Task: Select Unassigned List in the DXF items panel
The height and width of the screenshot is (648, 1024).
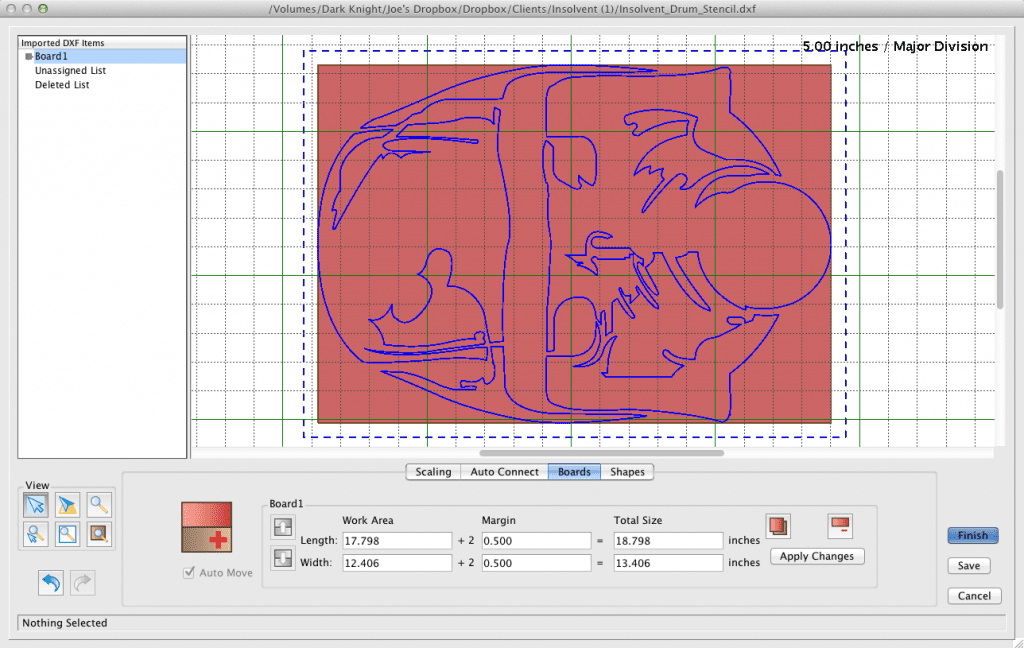Action: tap(70, 70)
